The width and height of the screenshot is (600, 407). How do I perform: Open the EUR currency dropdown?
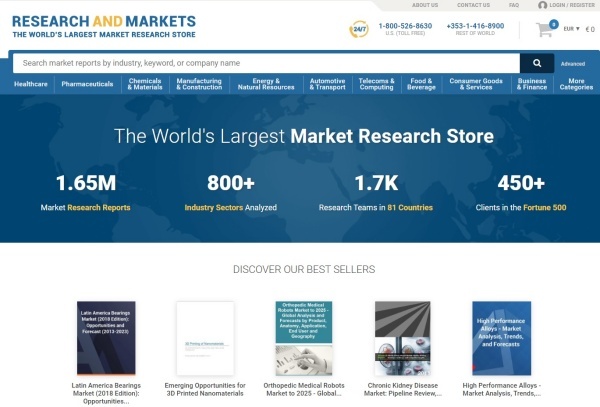[x=571, y=29]
